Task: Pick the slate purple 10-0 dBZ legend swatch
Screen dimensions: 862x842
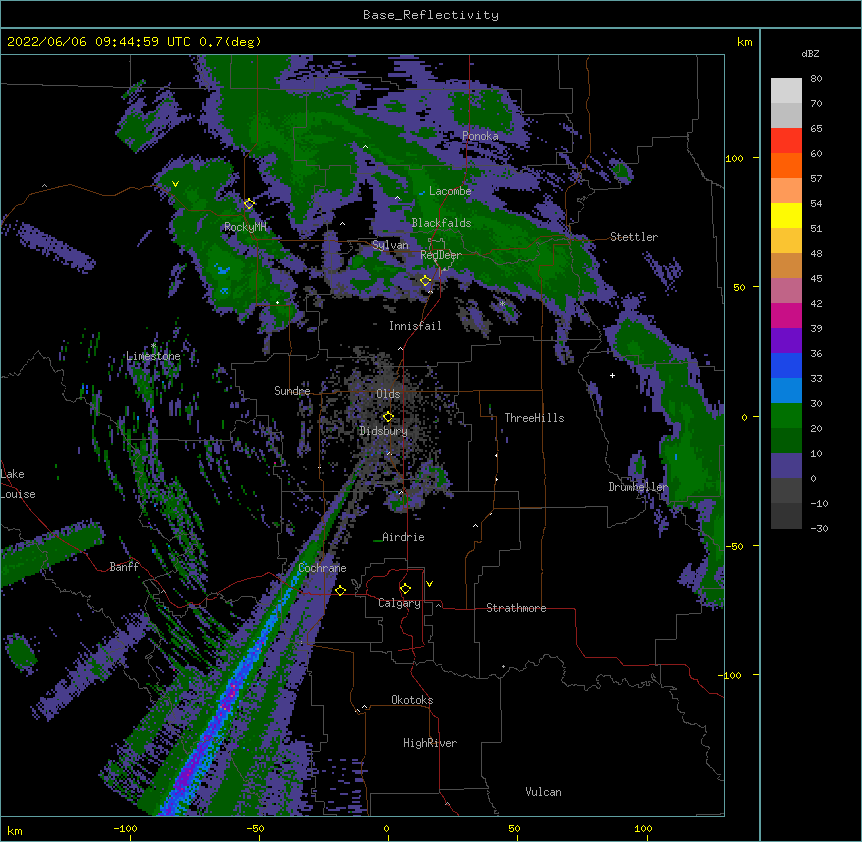Action: [x=786, y=466]
